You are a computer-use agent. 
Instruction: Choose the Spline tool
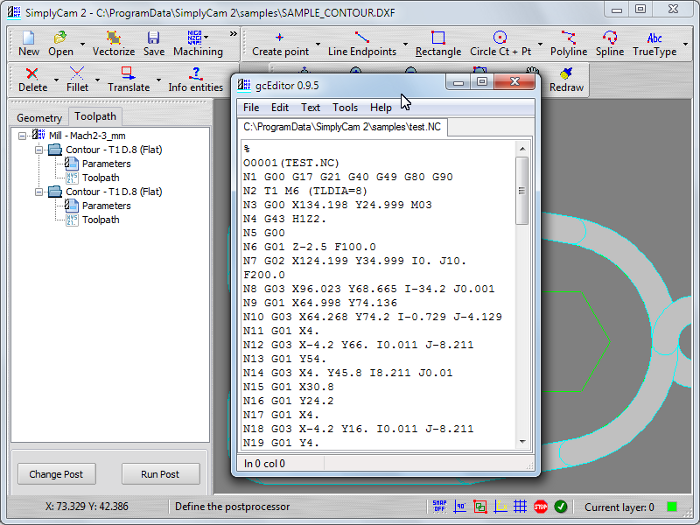(x=609, y=43)
